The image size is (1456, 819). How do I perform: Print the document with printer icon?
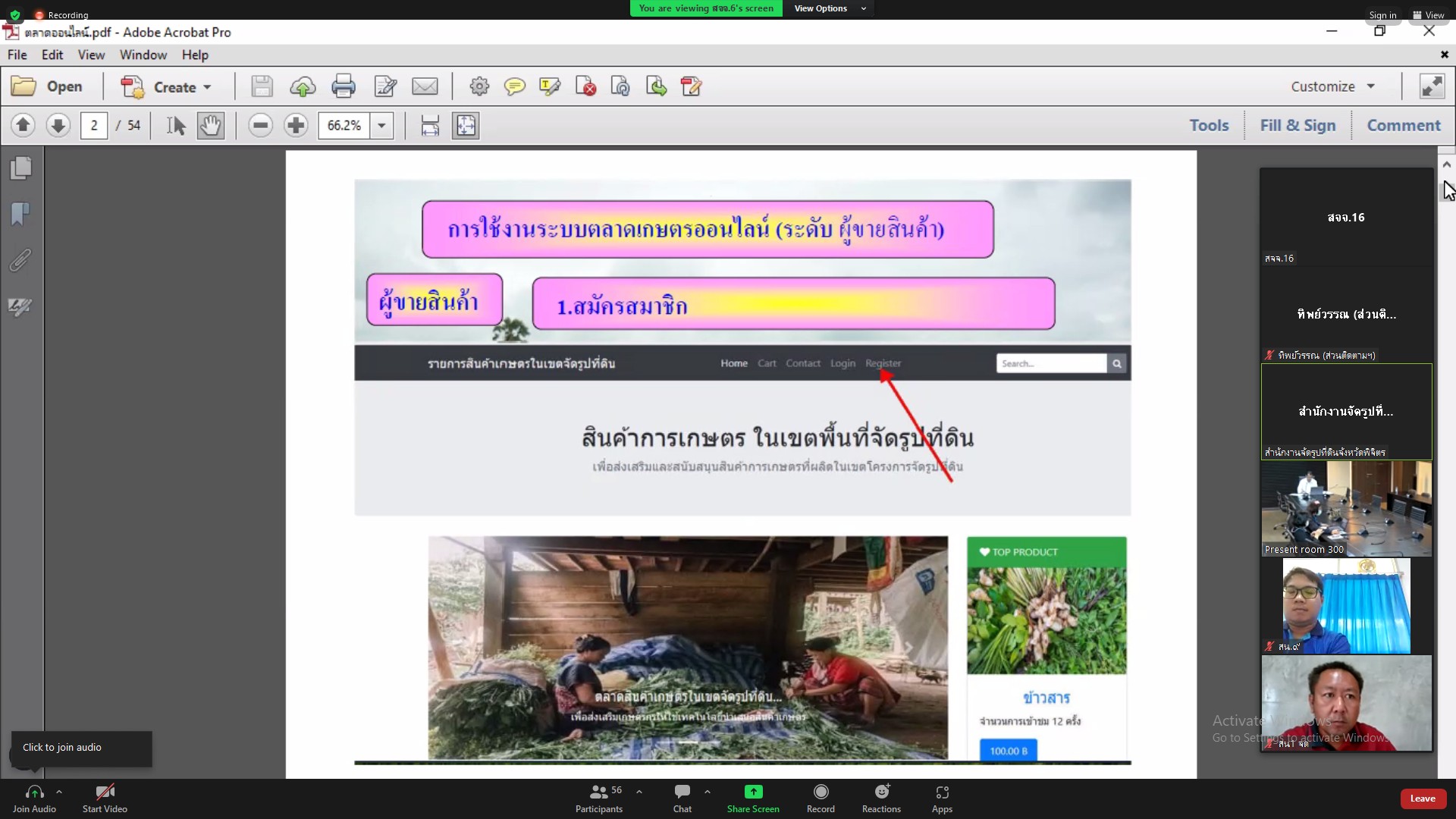(x=344, y=86)
